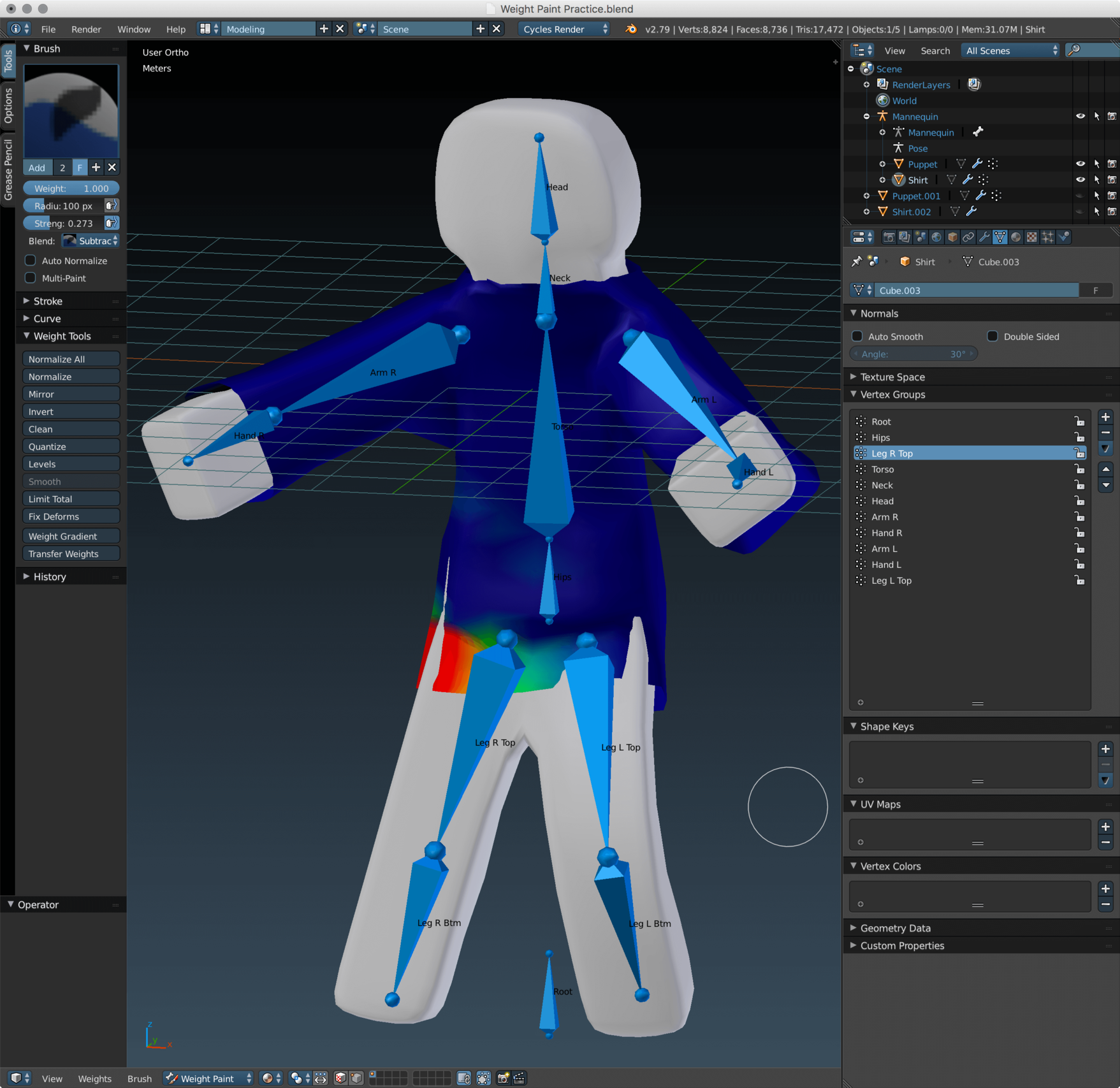The height and width of the screenshot is (1088, 1120).
Task: Open the Render Layers properties tab
Action: 905,237
